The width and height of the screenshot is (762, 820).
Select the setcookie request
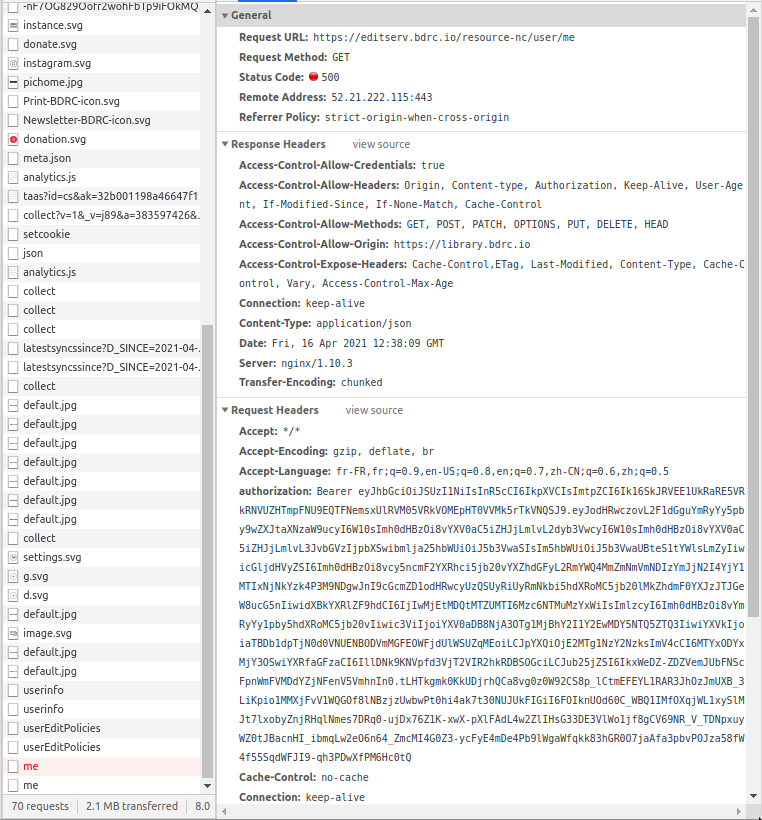(x=102, y=234)
